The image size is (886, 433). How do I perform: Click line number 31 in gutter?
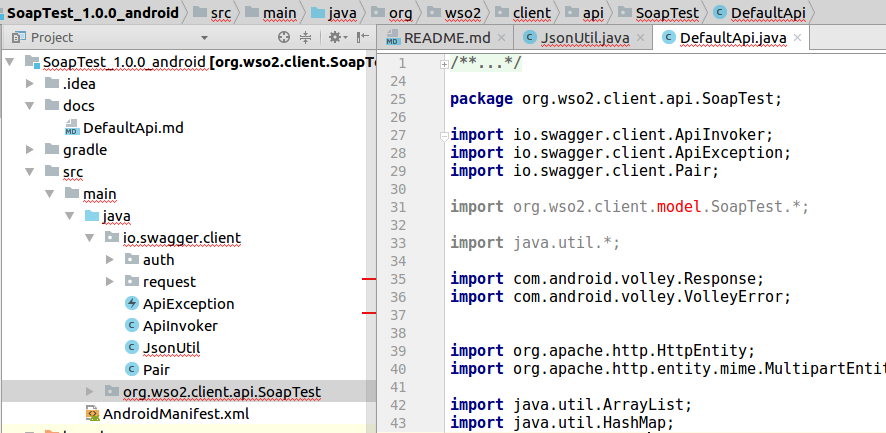pos(398,207)
